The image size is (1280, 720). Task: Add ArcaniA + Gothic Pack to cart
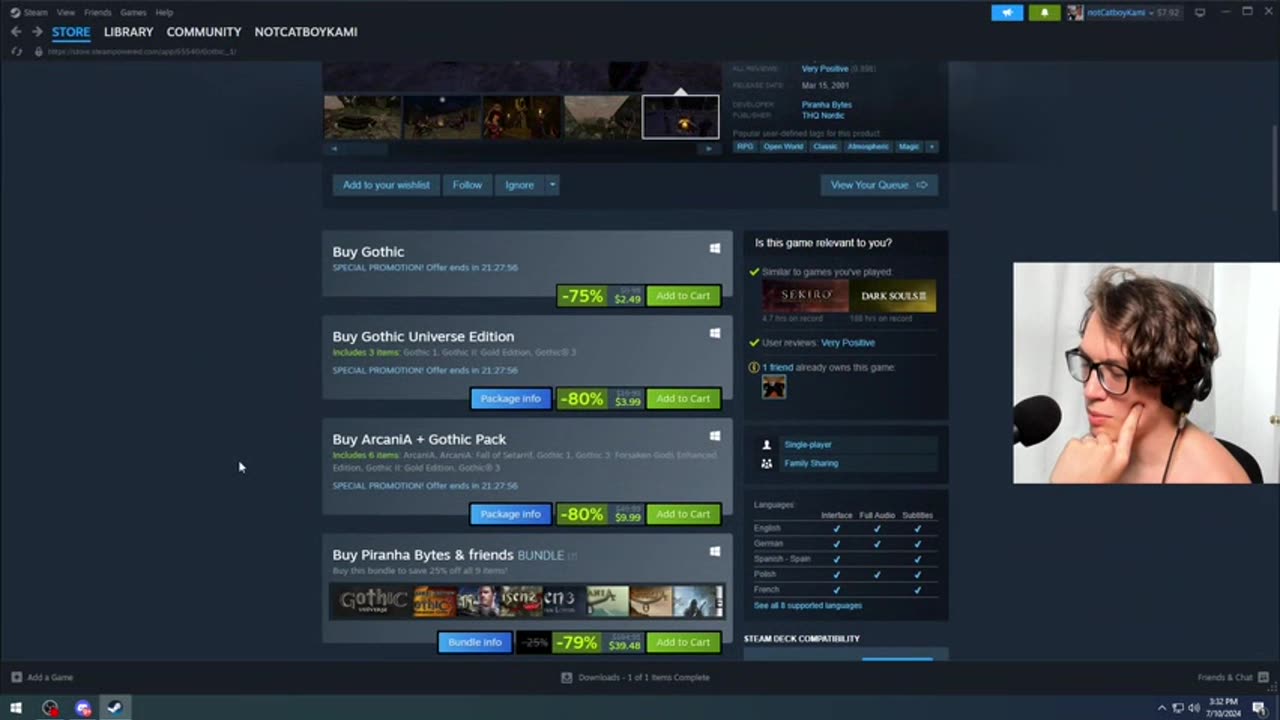click(x=683, y=514)
